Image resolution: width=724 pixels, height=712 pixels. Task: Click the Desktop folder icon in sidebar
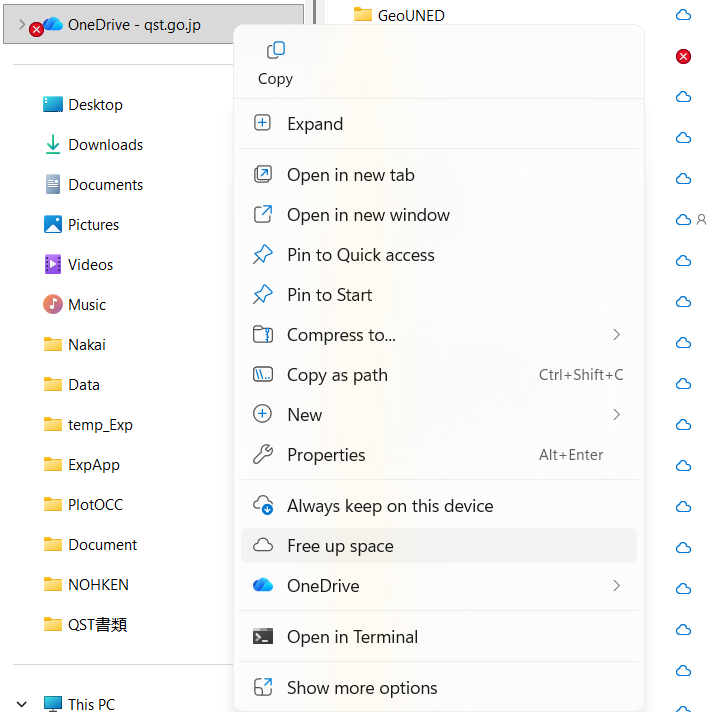(x=53, y=104)
